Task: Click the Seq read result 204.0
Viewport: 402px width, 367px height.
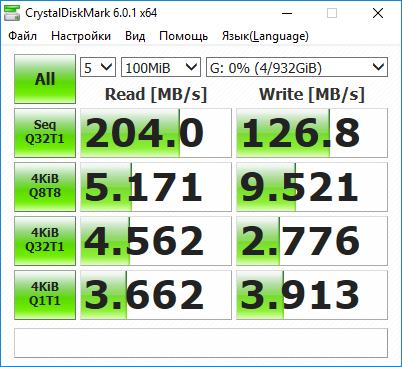Action: (156, 133)
